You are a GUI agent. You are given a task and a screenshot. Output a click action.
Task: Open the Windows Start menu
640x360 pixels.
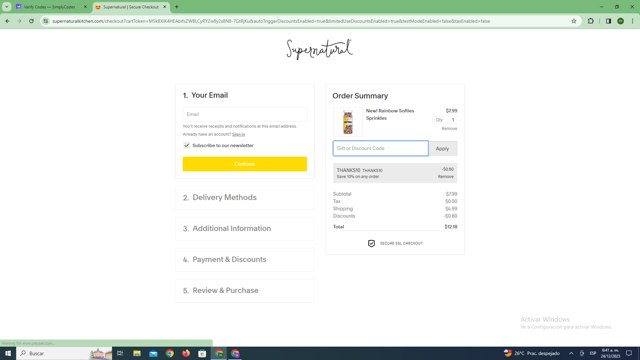pyautogui.click(x=8, y=353)
